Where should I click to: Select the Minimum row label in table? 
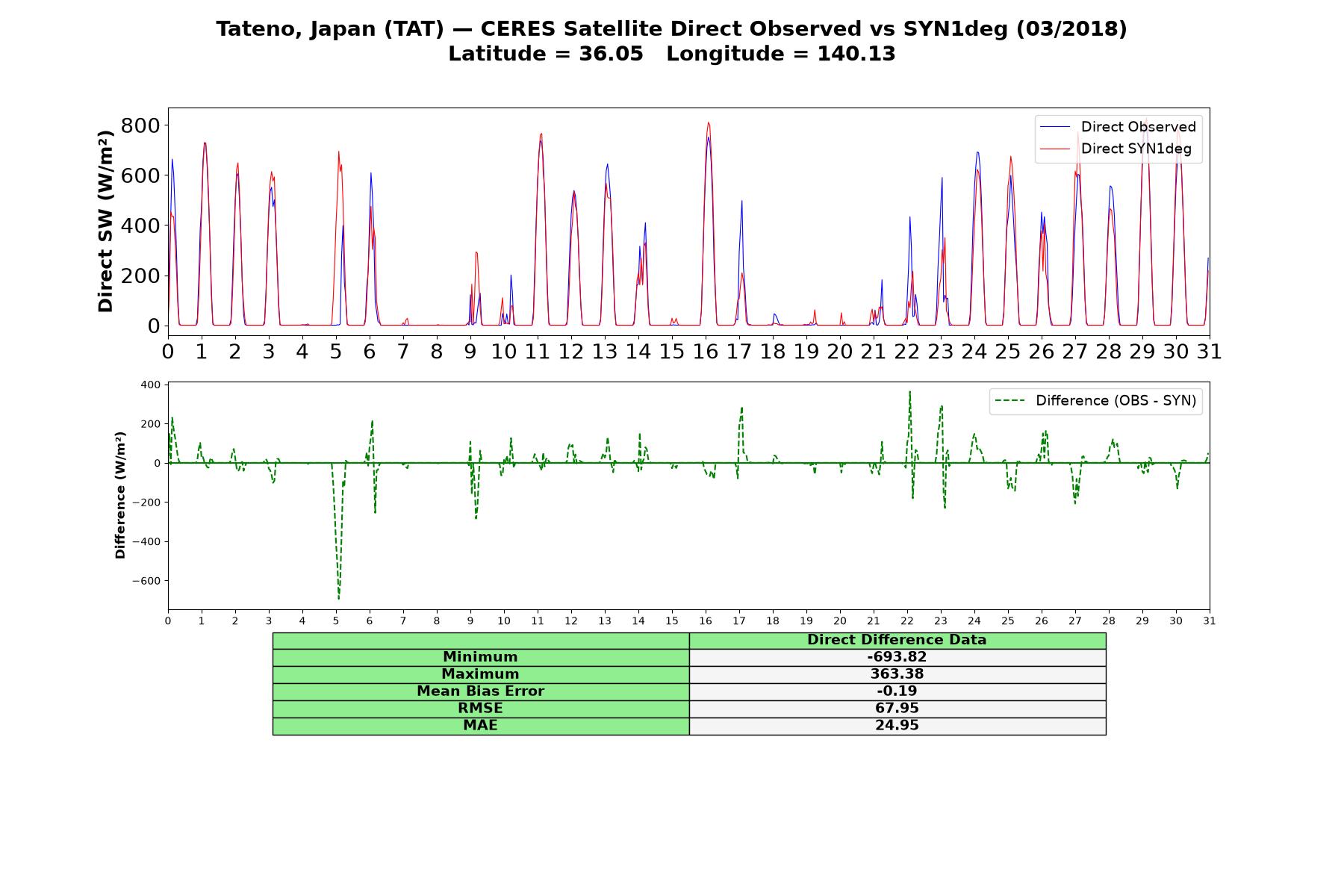480,657
